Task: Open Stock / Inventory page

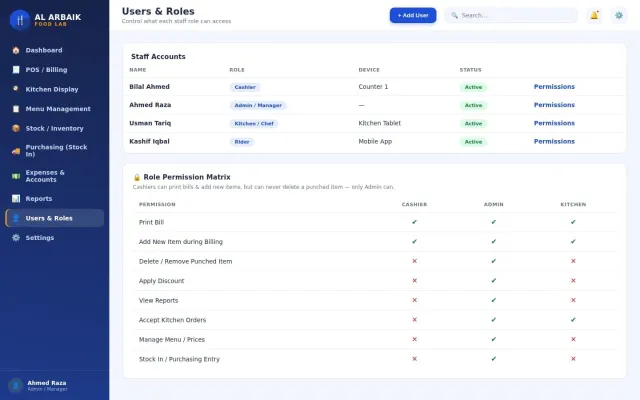Action: point(55,128)
